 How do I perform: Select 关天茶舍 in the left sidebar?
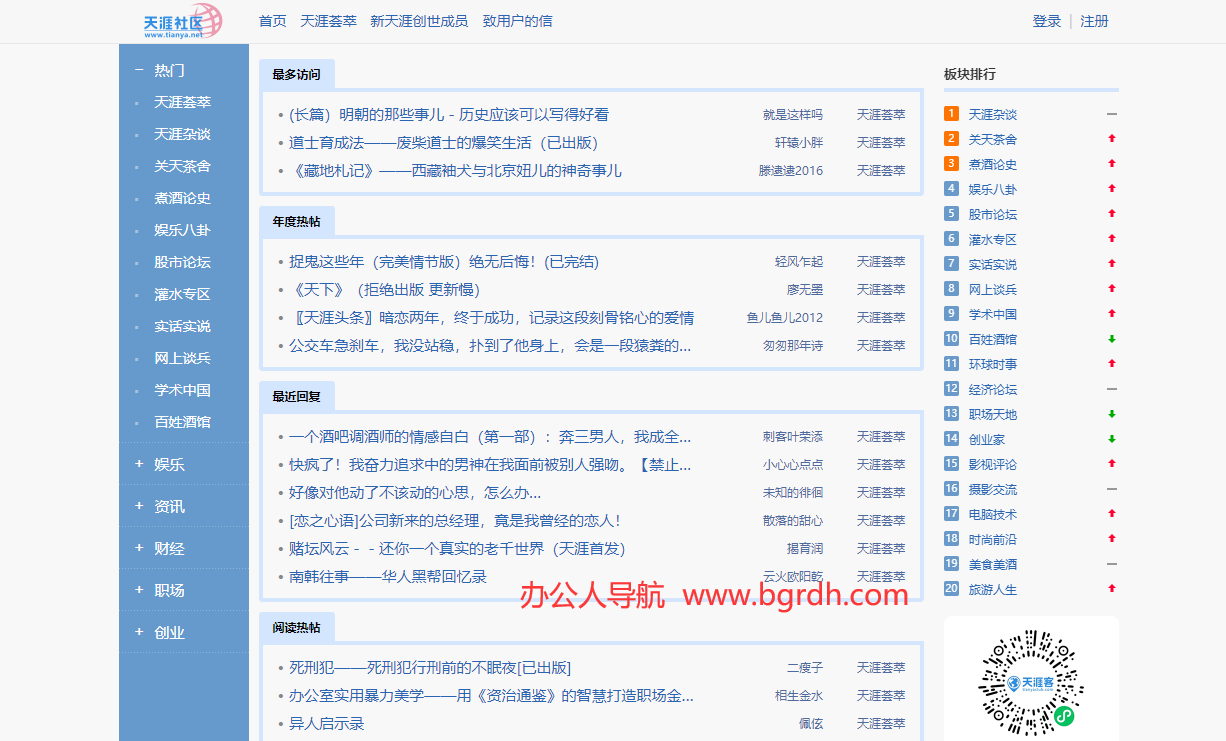[x=182, y=166]
